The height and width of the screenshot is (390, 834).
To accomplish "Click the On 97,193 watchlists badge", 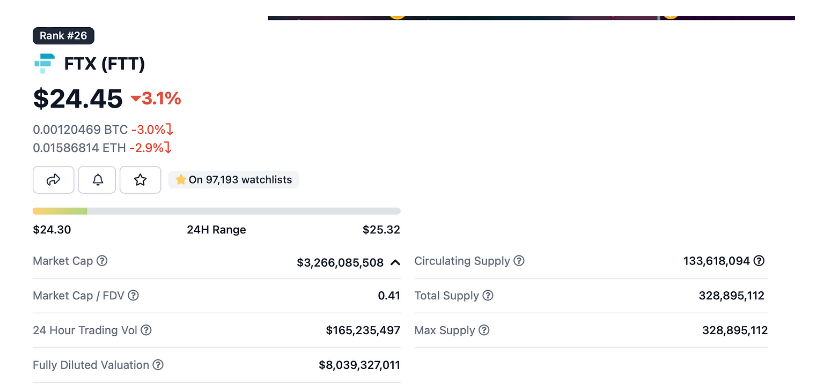I will tap(233, 180).
